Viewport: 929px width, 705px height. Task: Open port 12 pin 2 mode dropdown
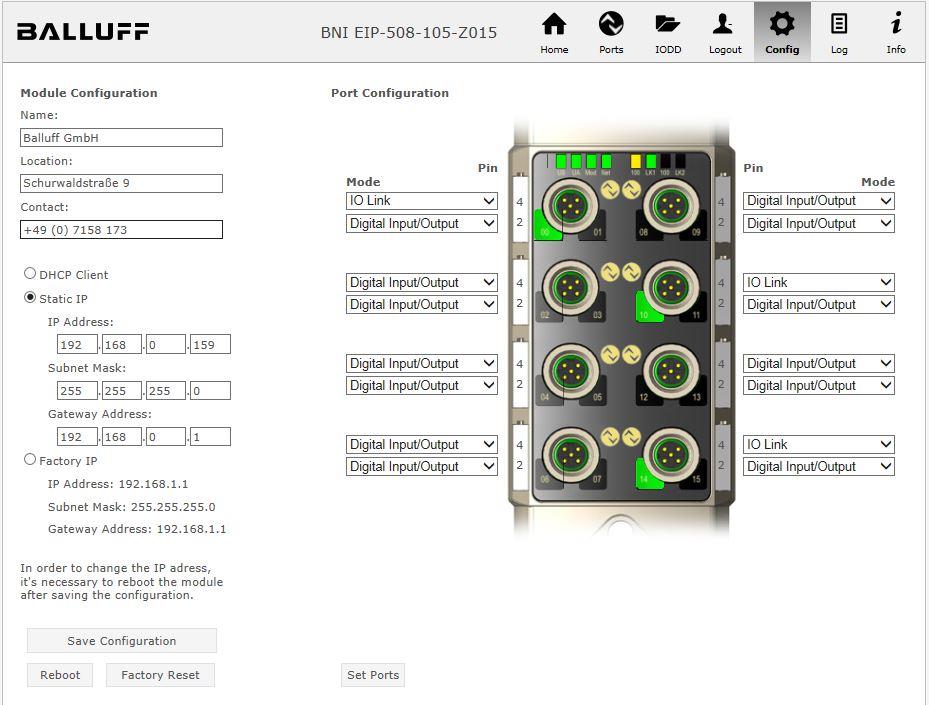819,386
